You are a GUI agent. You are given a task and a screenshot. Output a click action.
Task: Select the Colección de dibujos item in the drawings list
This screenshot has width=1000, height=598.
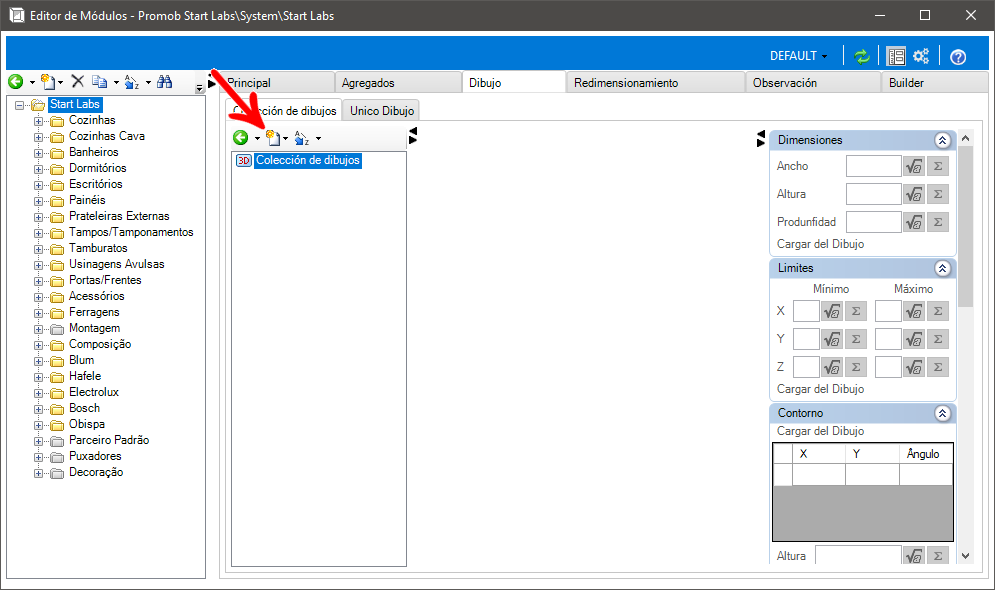308,161
